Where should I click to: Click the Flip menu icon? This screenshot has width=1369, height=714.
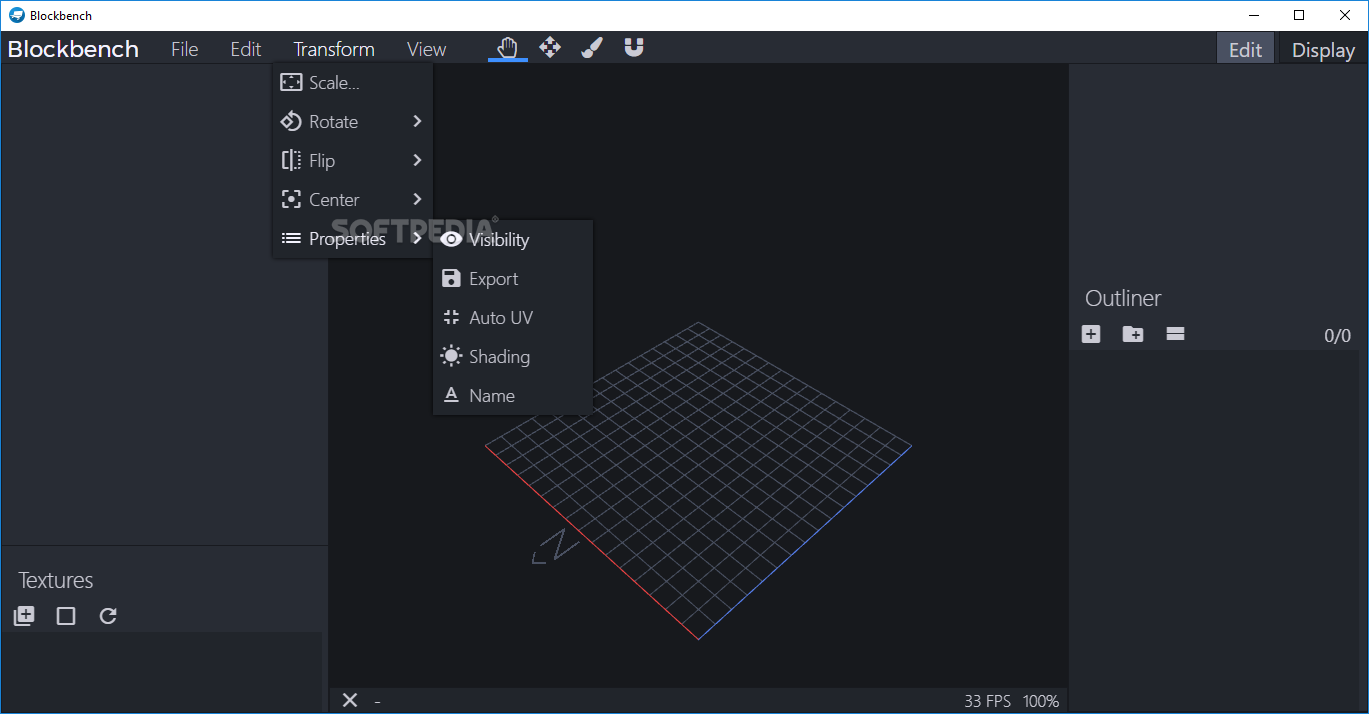pyautogui.click(x=291, y=160)
